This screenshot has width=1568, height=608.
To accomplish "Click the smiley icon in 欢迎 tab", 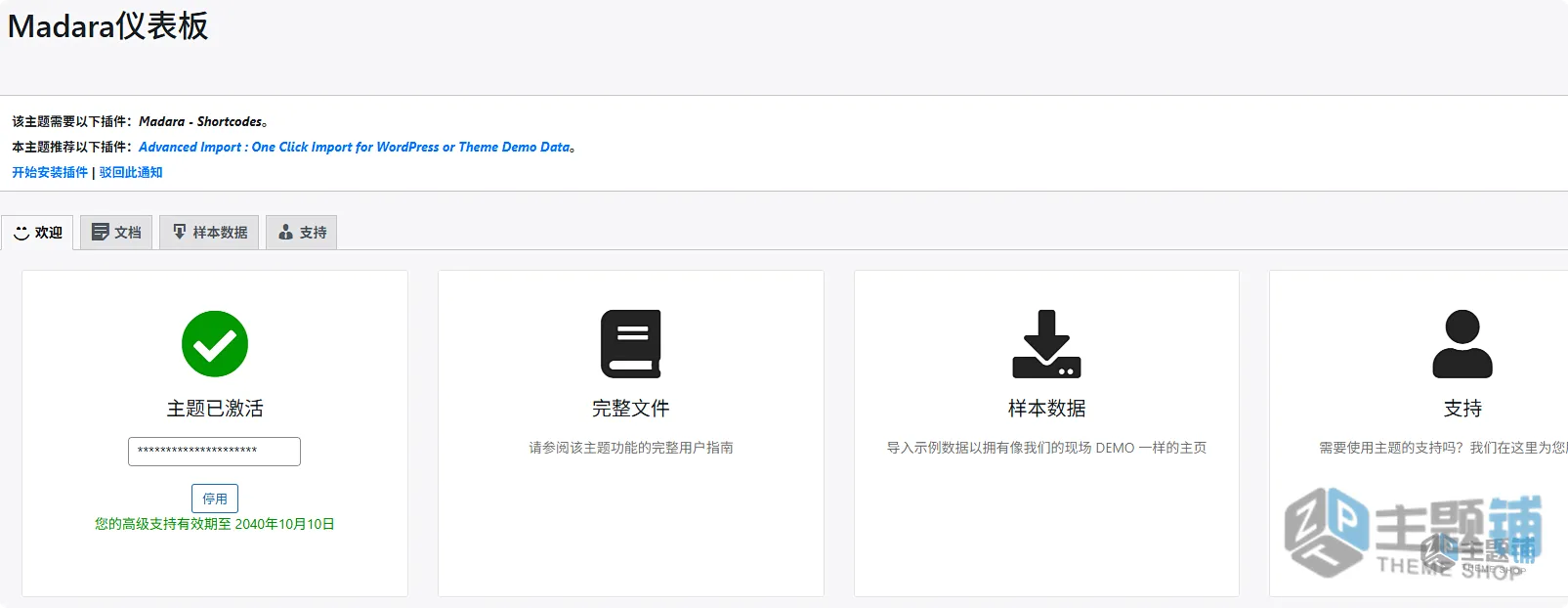I will tap(21, 233).
